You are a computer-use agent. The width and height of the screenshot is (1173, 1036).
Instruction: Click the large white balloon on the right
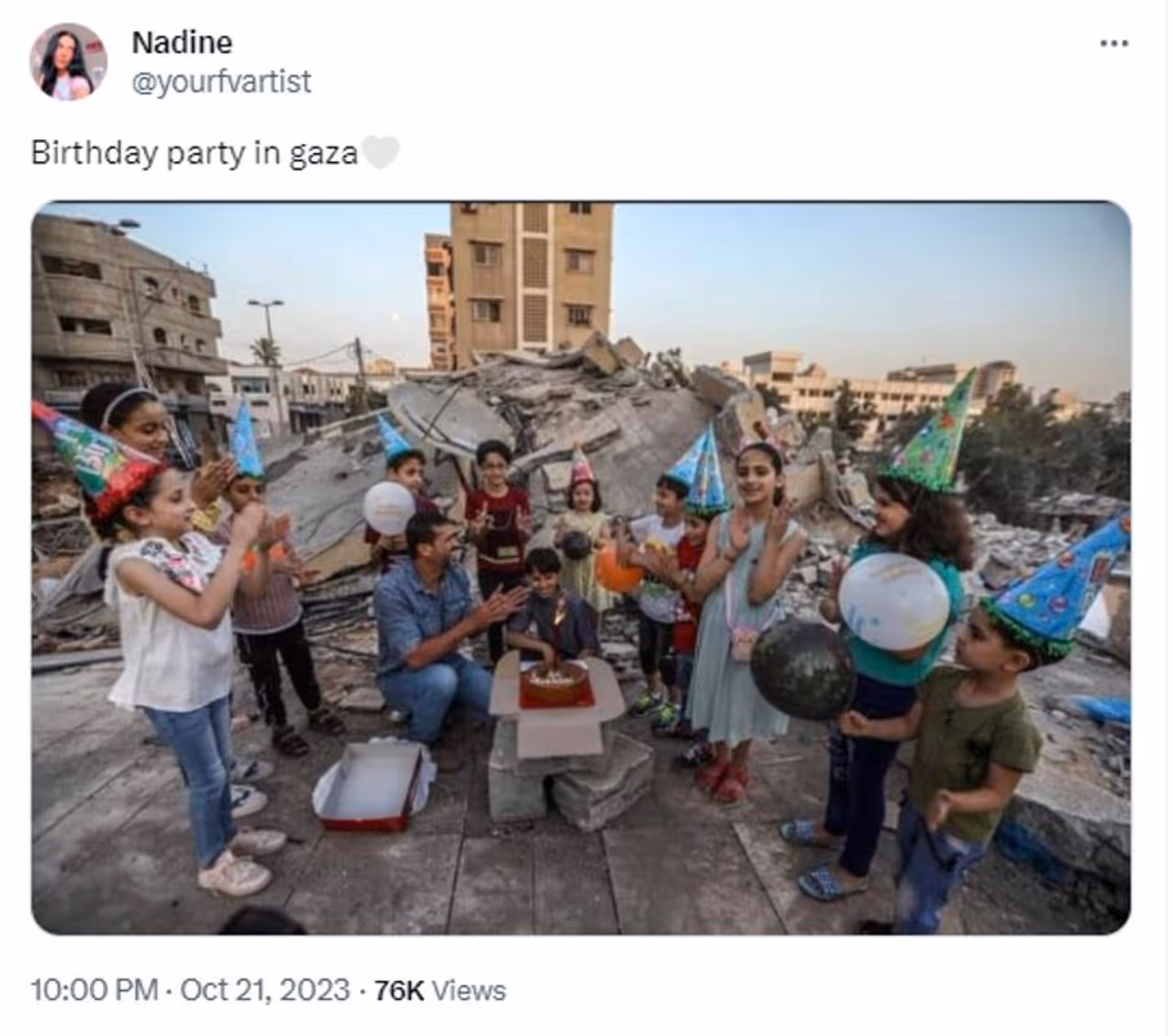893,601
